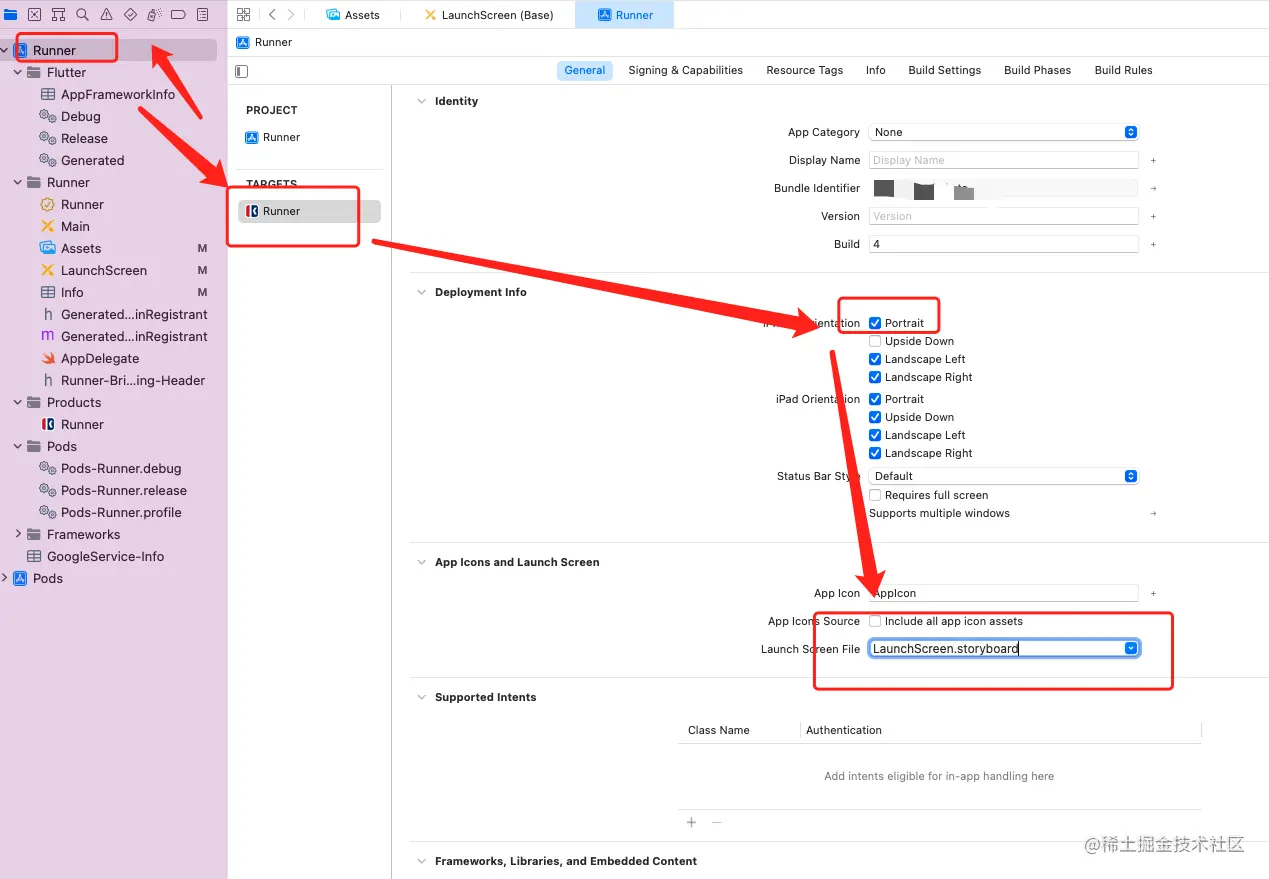
Task: Open the Symbol navigator
Action: [x=58, y=15]
